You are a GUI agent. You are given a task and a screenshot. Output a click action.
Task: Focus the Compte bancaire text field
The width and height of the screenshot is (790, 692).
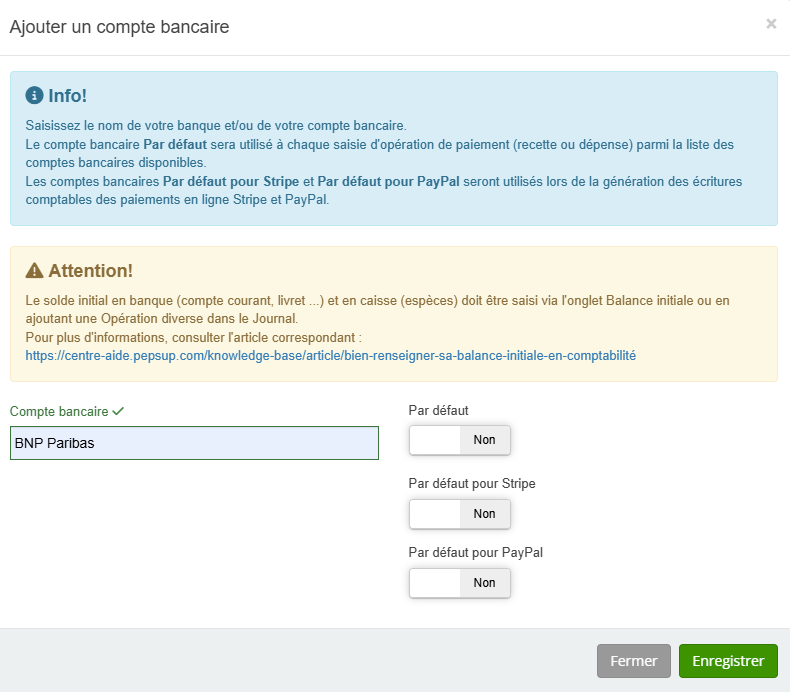click(194, 443)
